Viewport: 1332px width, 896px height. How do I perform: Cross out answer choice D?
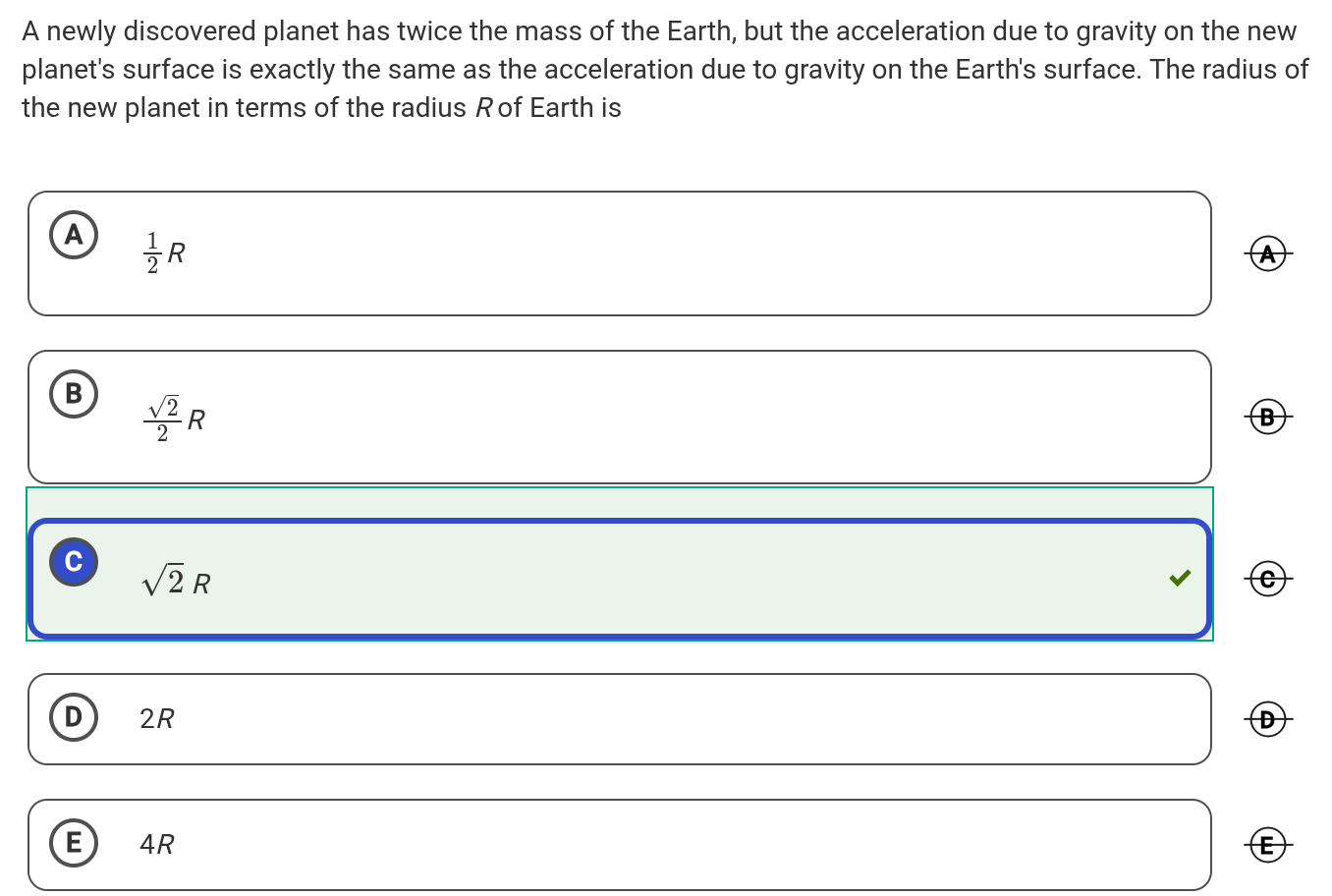[1268, 720]
